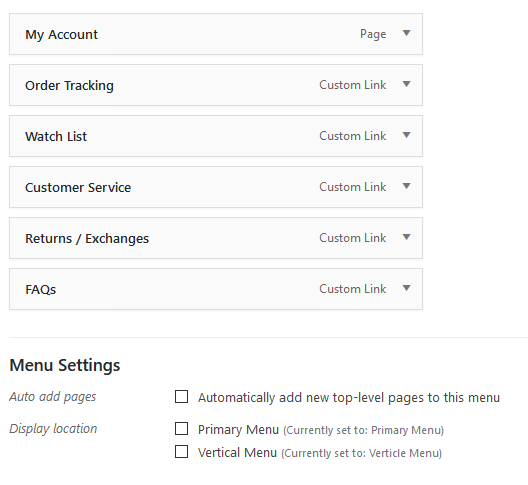528x485 pixels.
Task: Click the Custom Link label on FAQs
Action: [353, 289]
